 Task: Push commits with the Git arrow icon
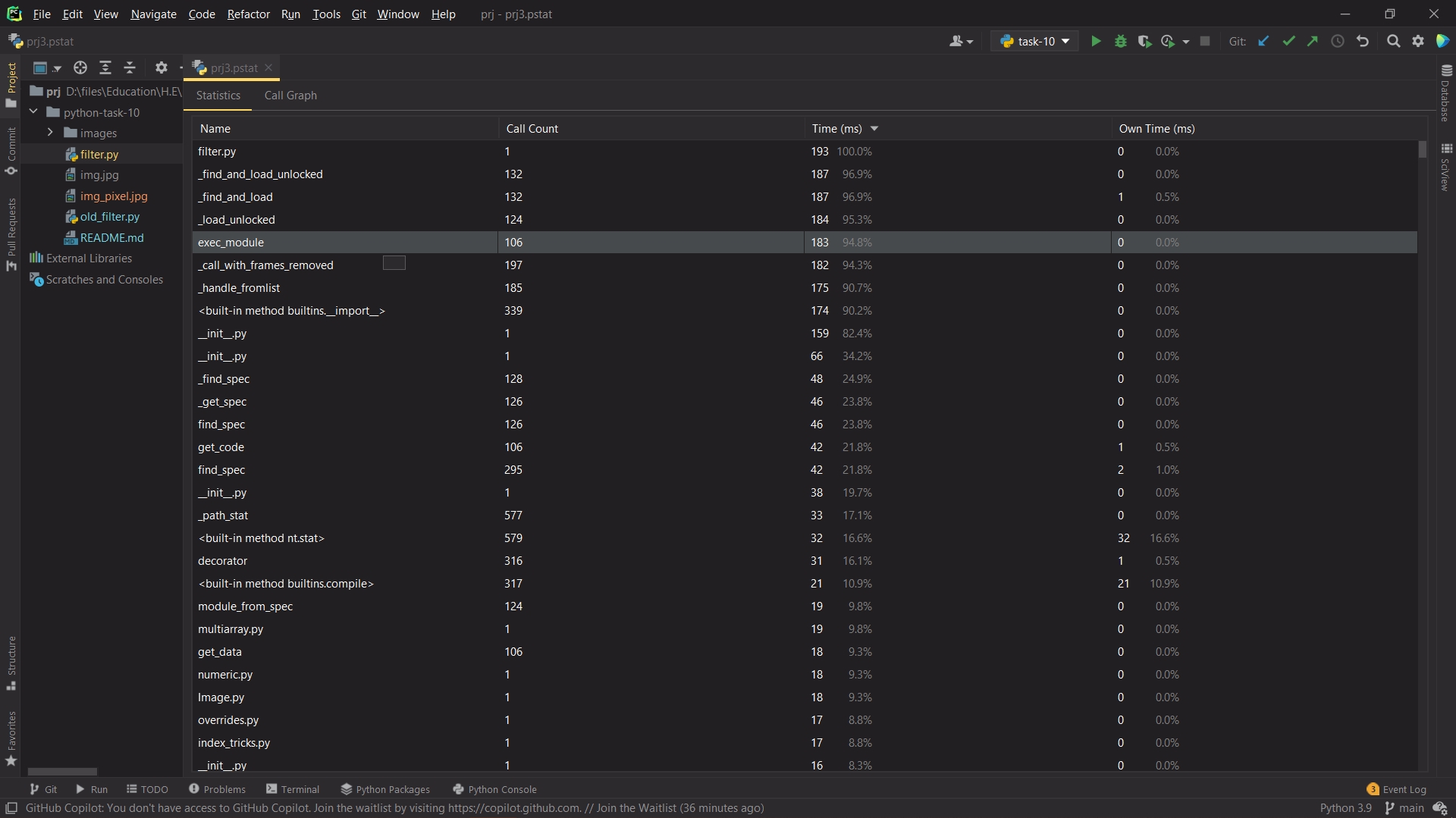(1313, 41)
